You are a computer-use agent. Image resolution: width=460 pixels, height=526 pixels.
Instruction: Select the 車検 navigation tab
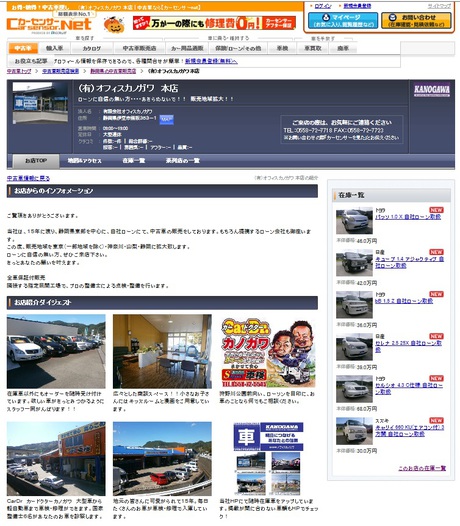[x=283, y=48]
